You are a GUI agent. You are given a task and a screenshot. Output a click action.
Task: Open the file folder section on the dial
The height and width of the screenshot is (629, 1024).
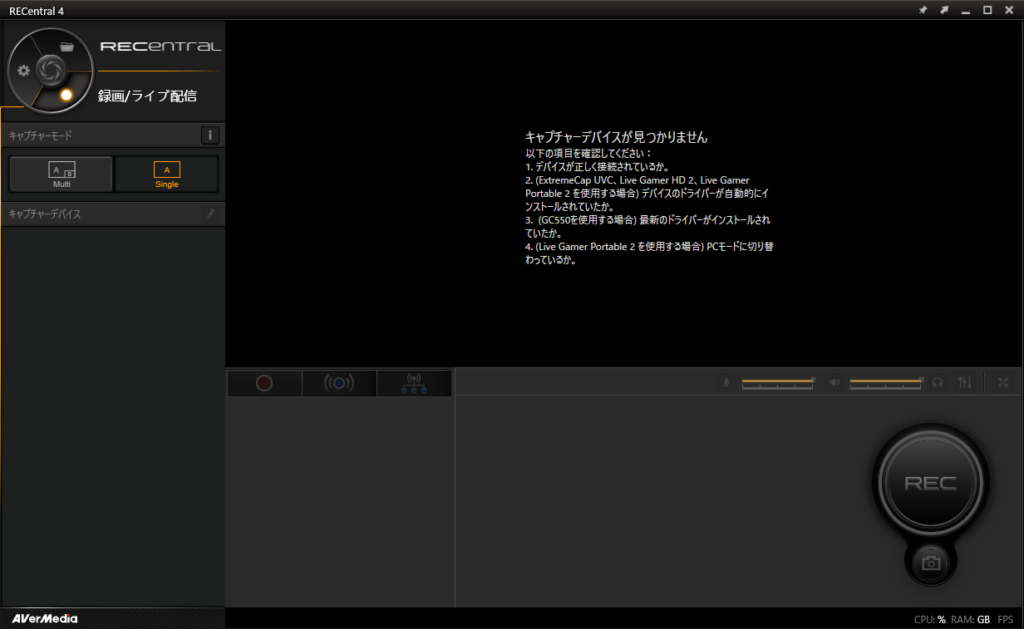click(x=67, y=46)
